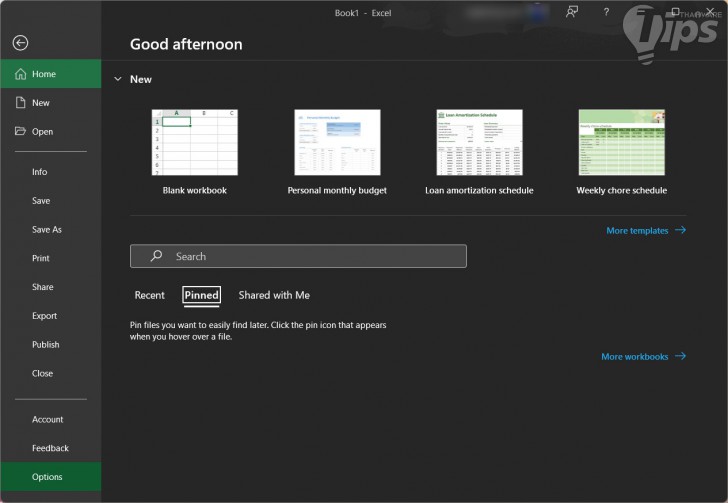Image resolution: width=728 pixels, height=503 pixels.
Task: Open the Info page
Action: (51, 172)
